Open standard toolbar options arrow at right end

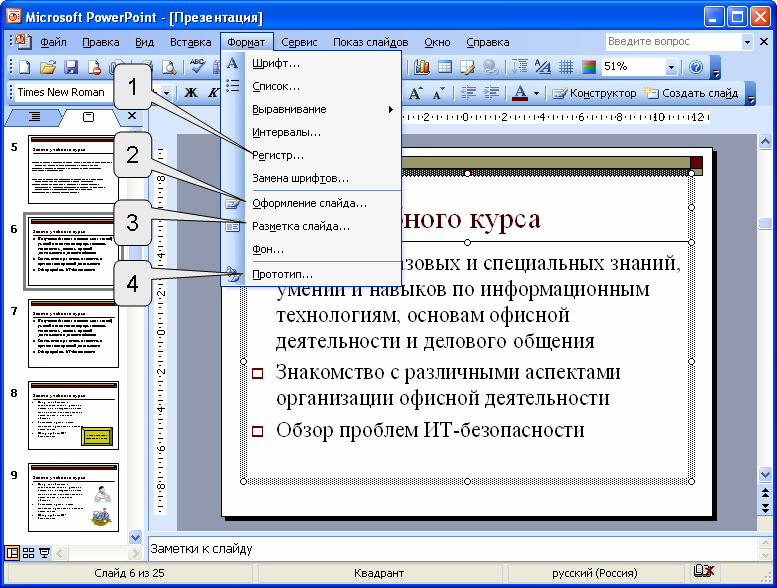(716, 68)
